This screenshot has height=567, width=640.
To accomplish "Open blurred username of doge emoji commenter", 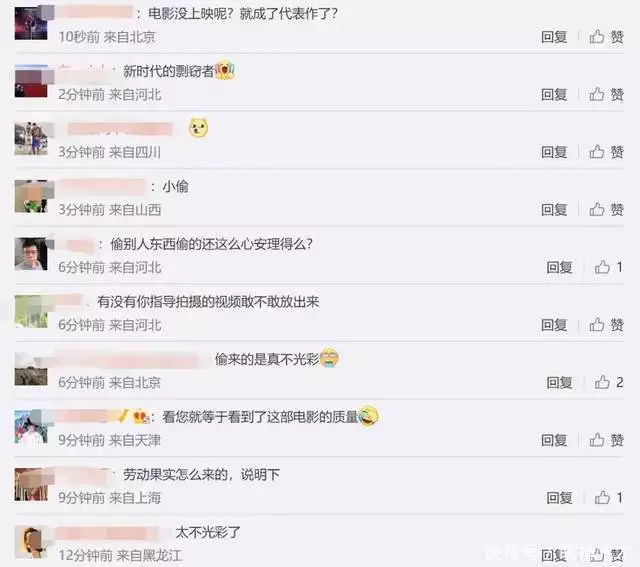I will click(x=120, y=129).
